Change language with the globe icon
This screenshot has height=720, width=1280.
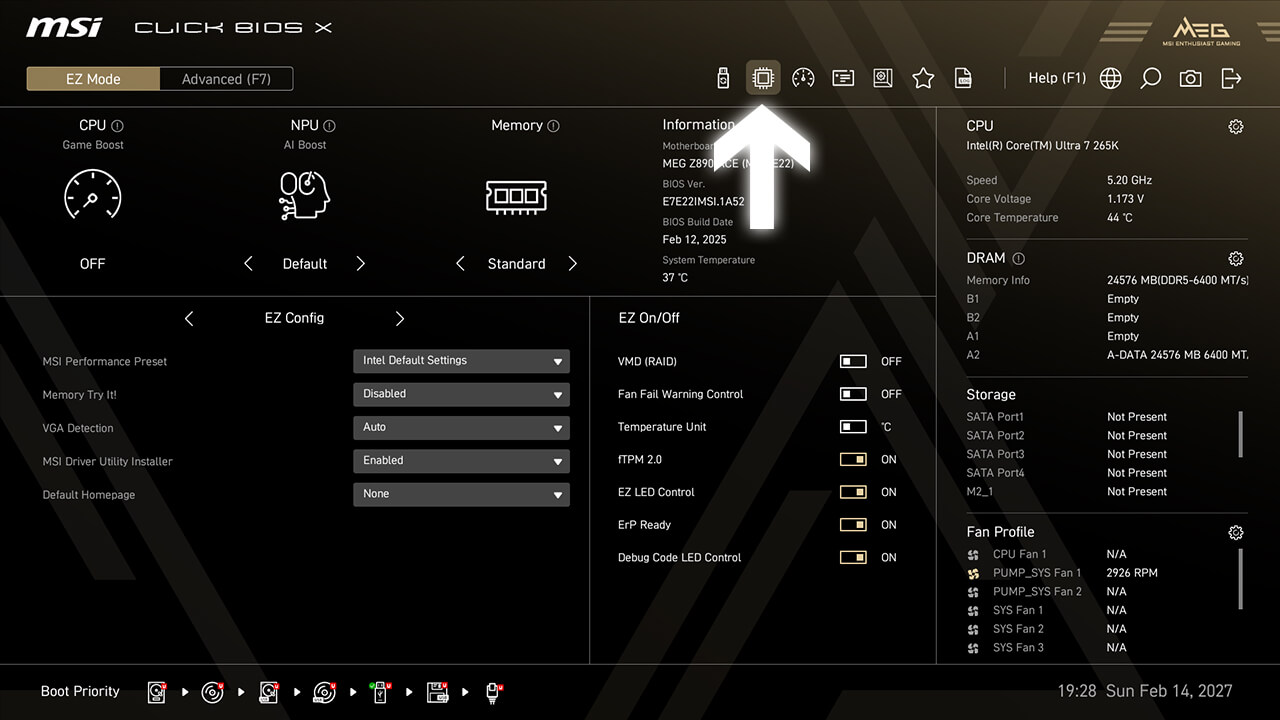1110,78
